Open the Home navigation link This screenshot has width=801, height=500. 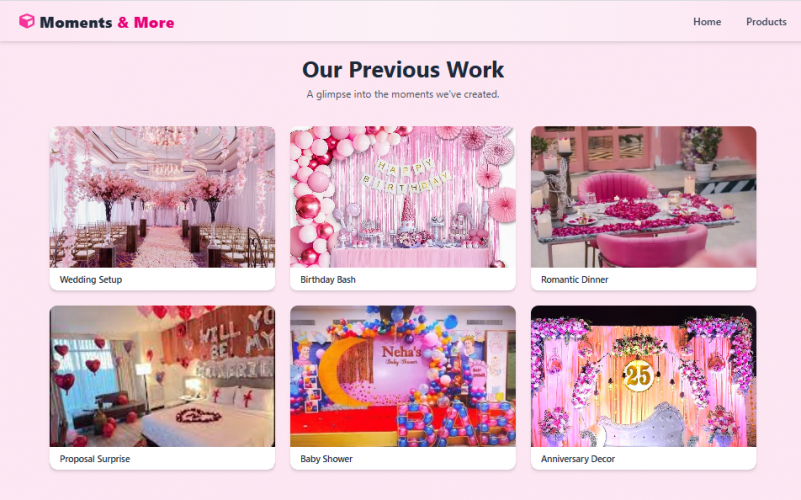click(707, 21)
